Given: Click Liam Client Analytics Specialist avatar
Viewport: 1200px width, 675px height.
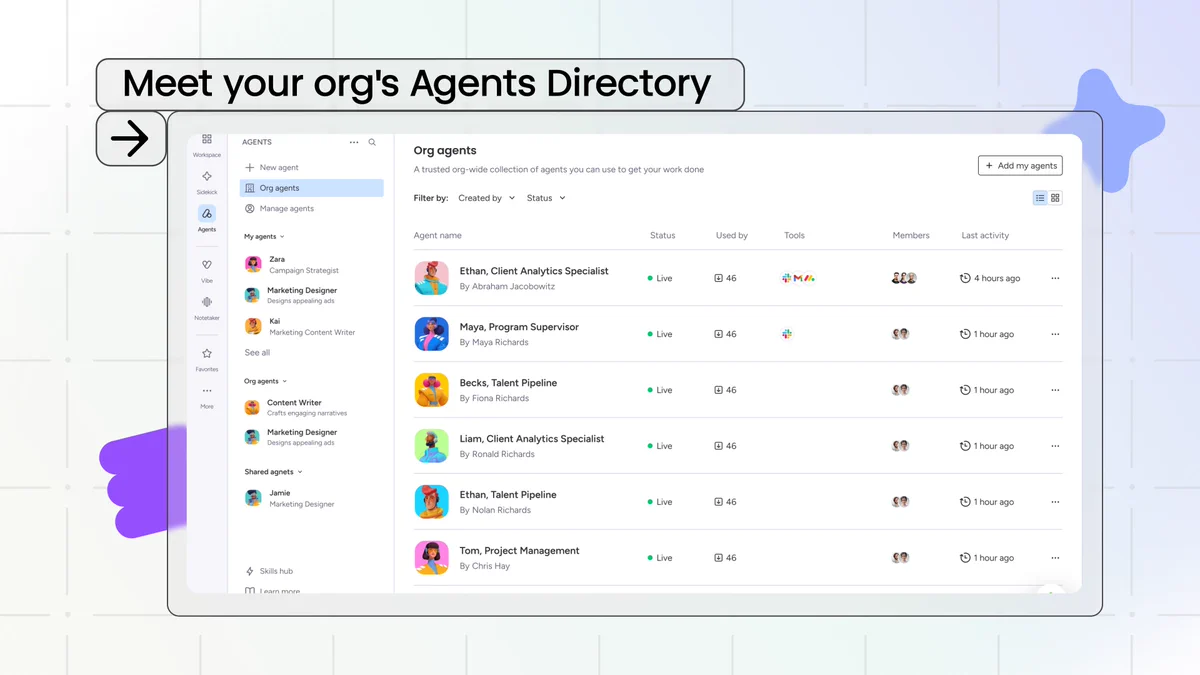Looking at the screenshot, I should 432,446.
